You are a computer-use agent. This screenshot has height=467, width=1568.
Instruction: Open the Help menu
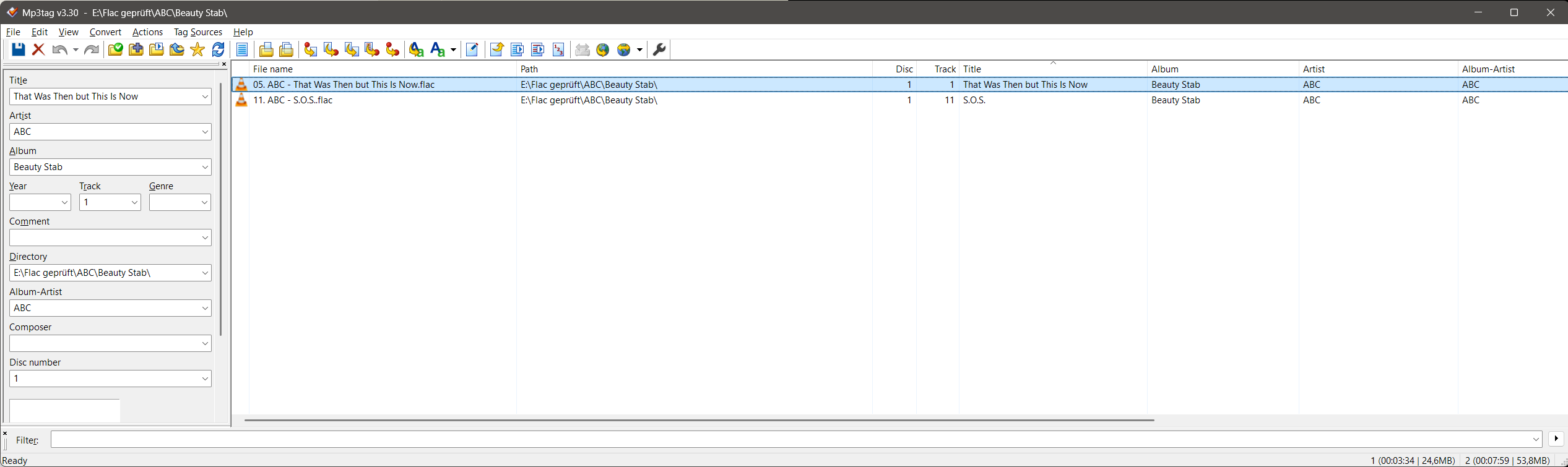point(243,32)
